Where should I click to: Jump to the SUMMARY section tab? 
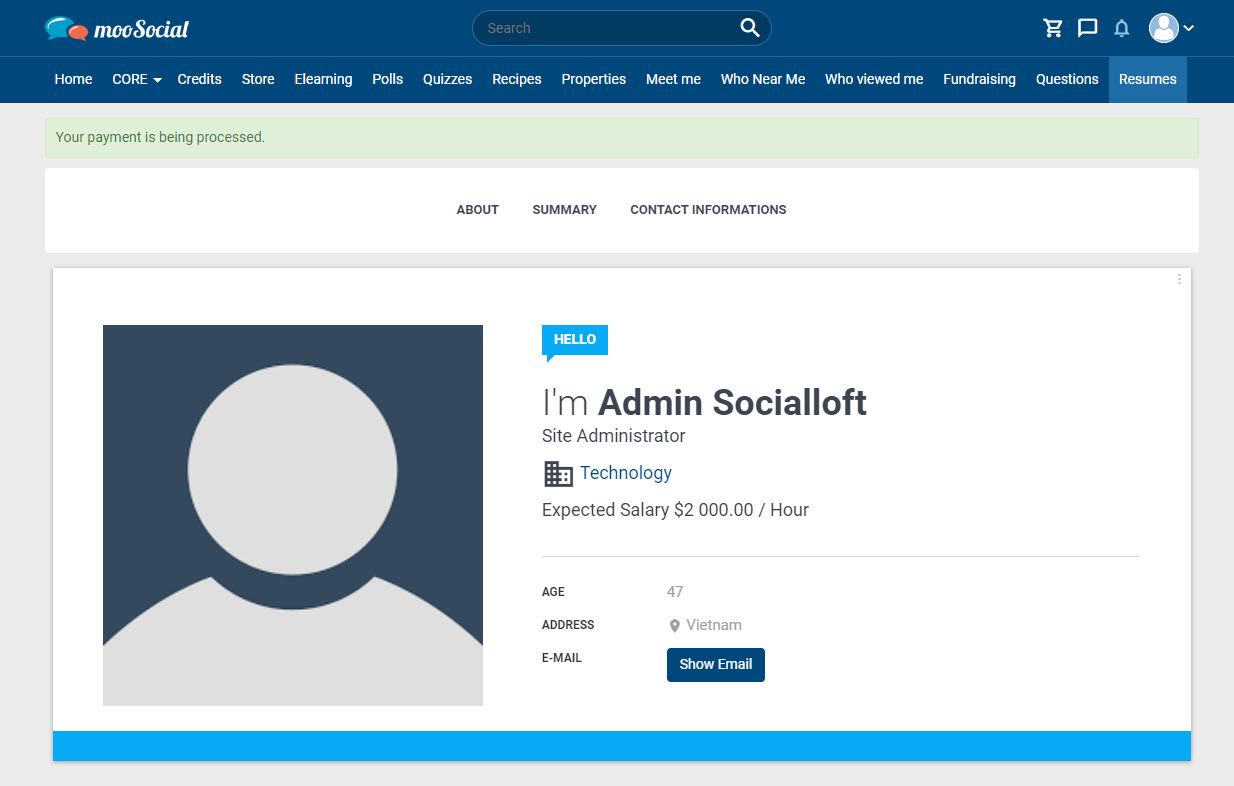coord(564,210)
